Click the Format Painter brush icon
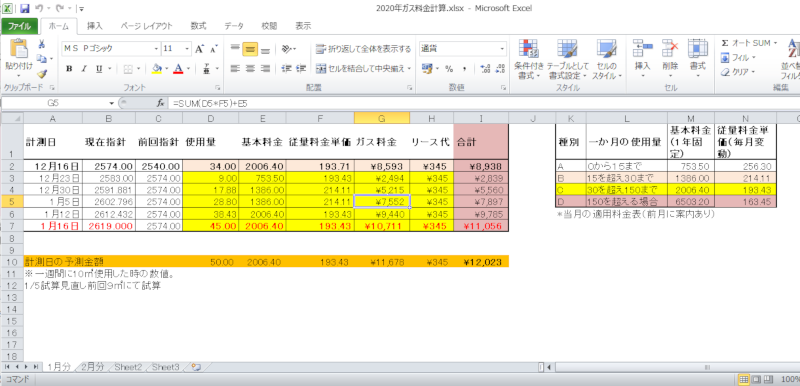This screenshot has width=800, height=386. 42,74
